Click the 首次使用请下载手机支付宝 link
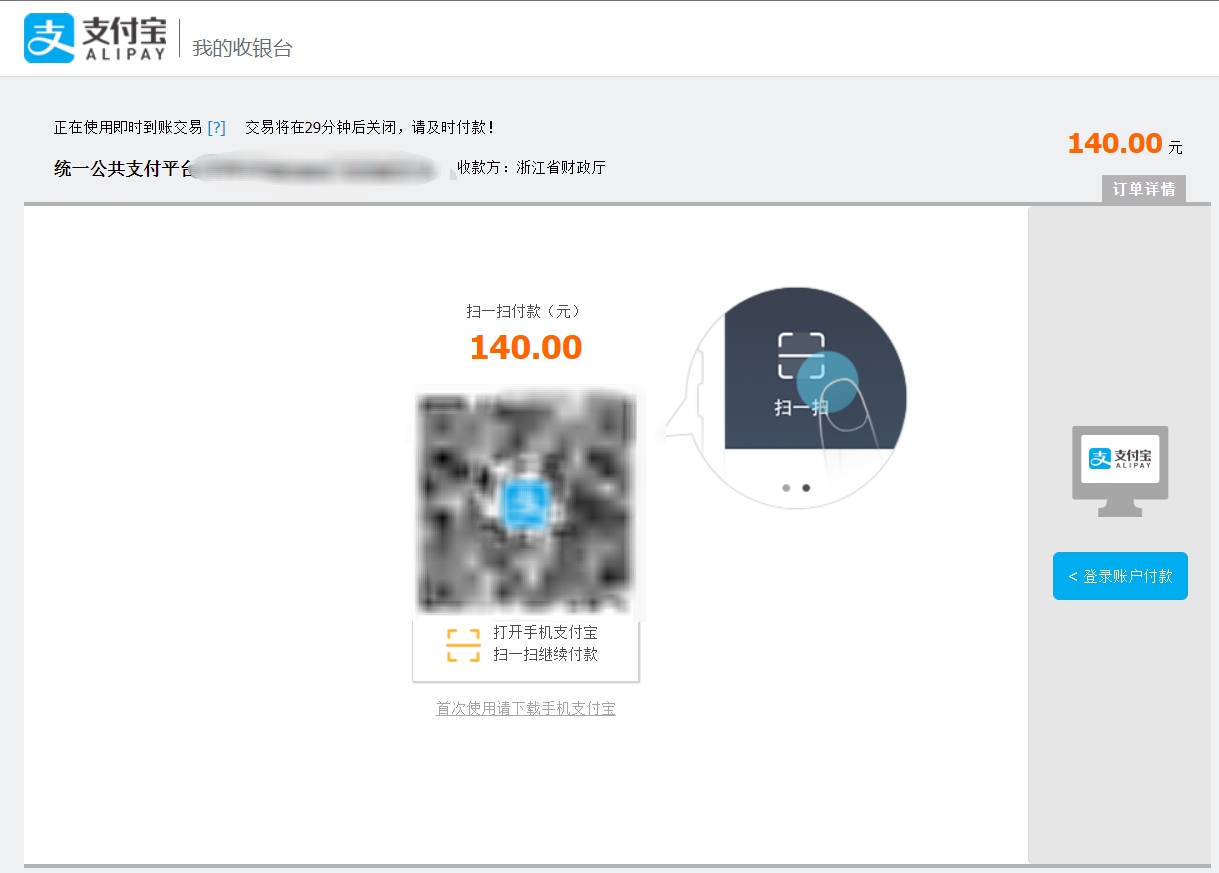 (x=526, y=709)
